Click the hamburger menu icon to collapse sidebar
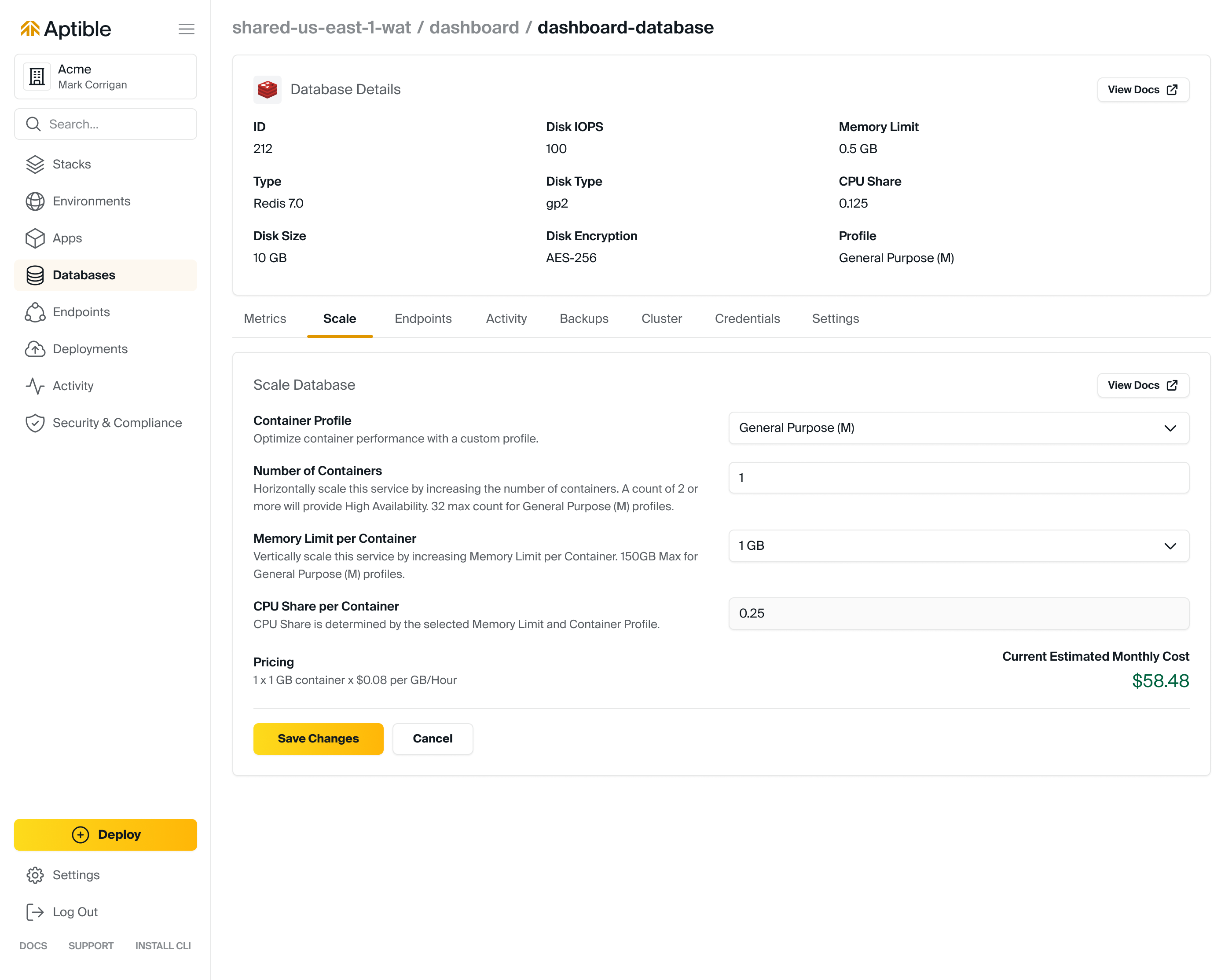This screenshot has width=1232, height=980. click(186, 29)
